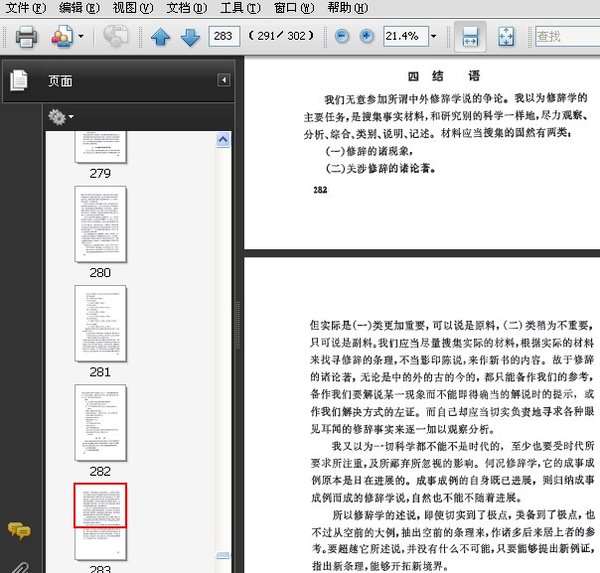Click the zoom out minus button
This screenshot has width=600, height=573.
click(x=342, y=37)
